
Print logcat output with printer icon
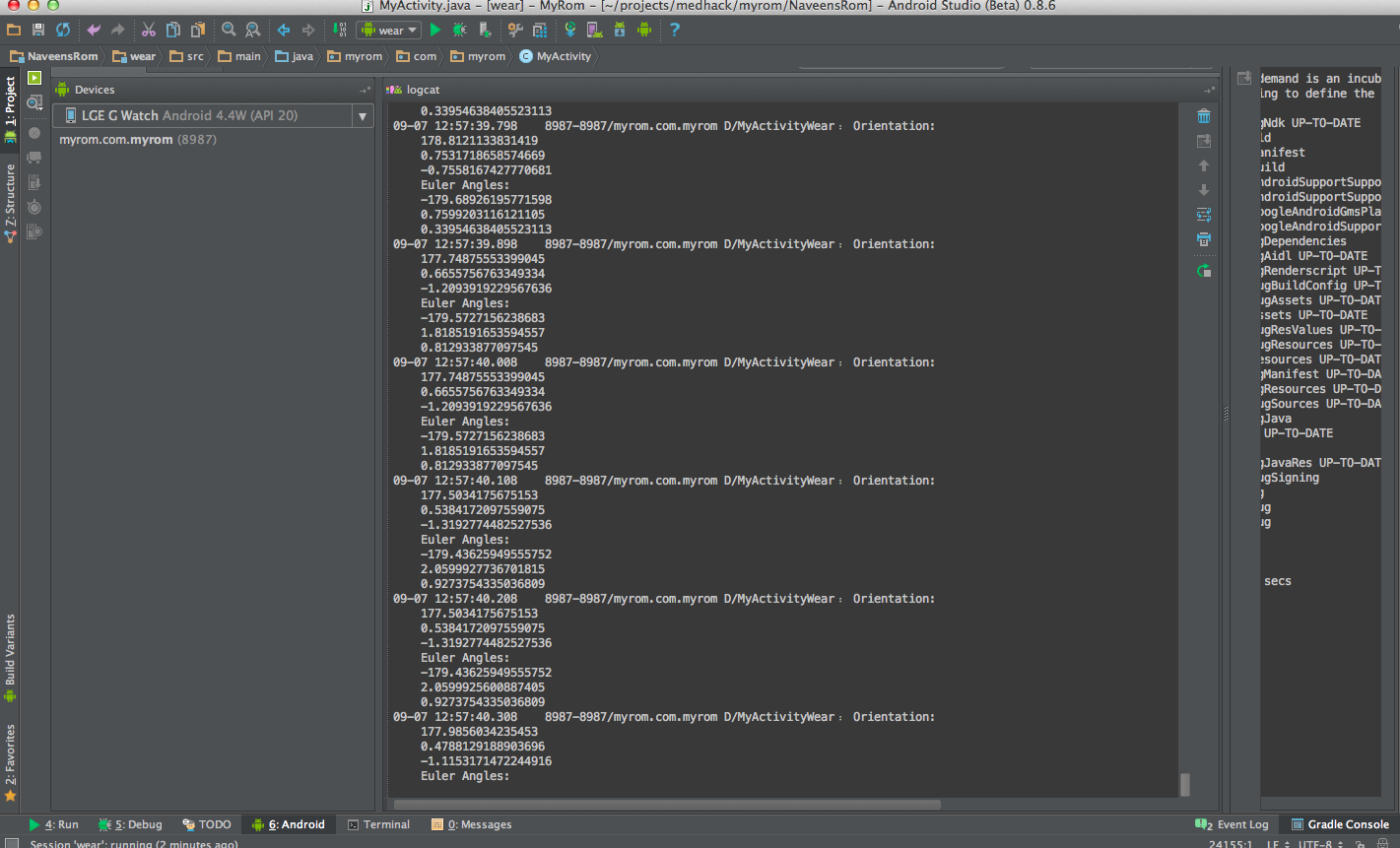[x=1204, y=239]
